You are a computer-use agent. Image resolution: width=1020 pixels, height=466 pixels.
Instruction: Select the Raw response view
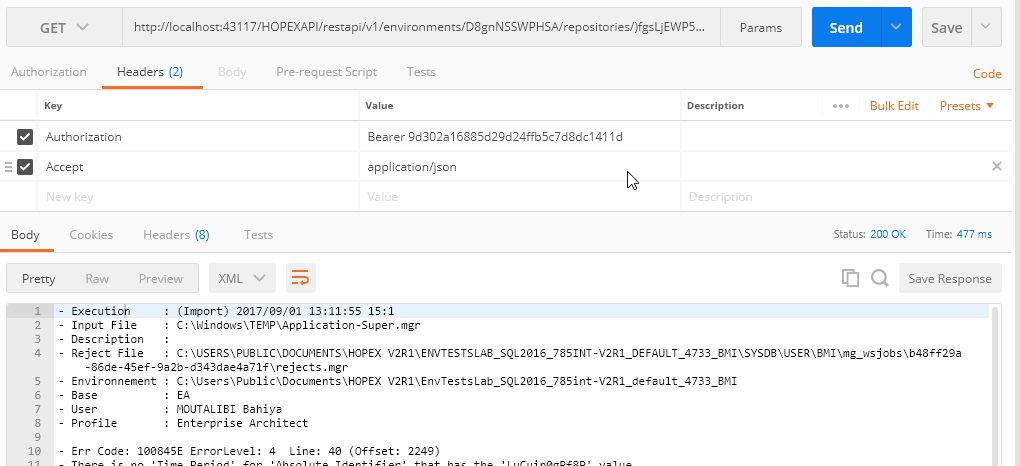click(x=97, y=279)
